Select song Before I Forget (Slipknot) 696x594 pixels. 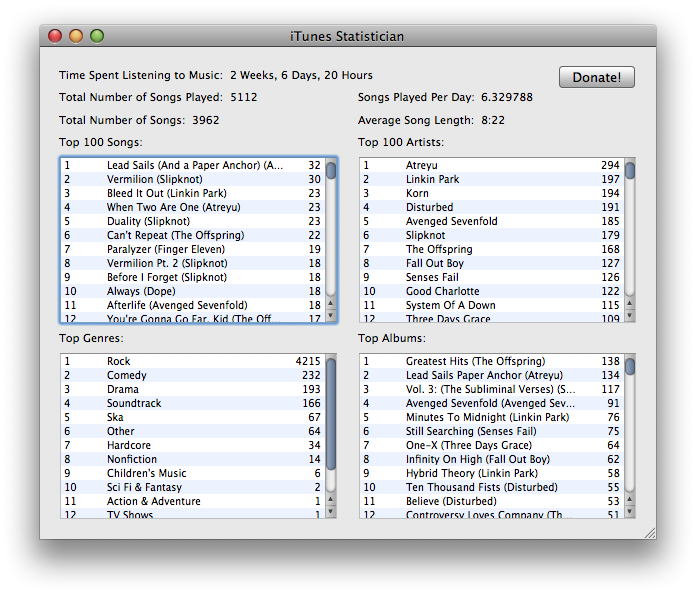coord(193,277)
